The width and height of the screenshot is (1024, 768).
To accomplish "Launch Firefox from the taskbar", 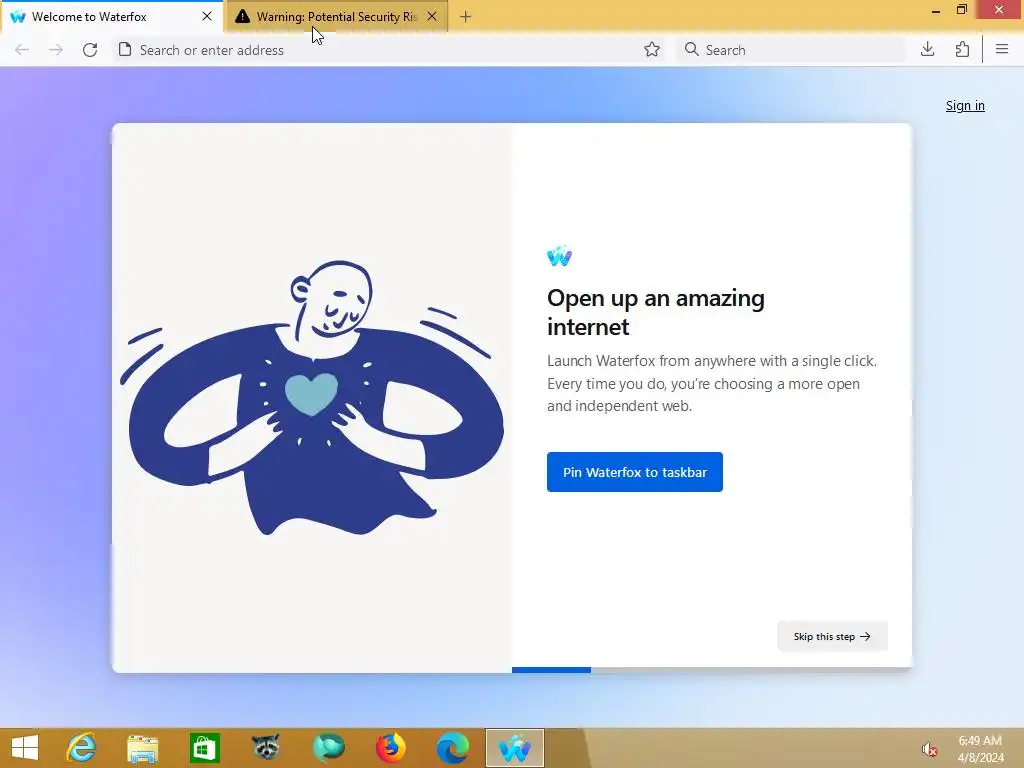I will click(x=391, y=748).
